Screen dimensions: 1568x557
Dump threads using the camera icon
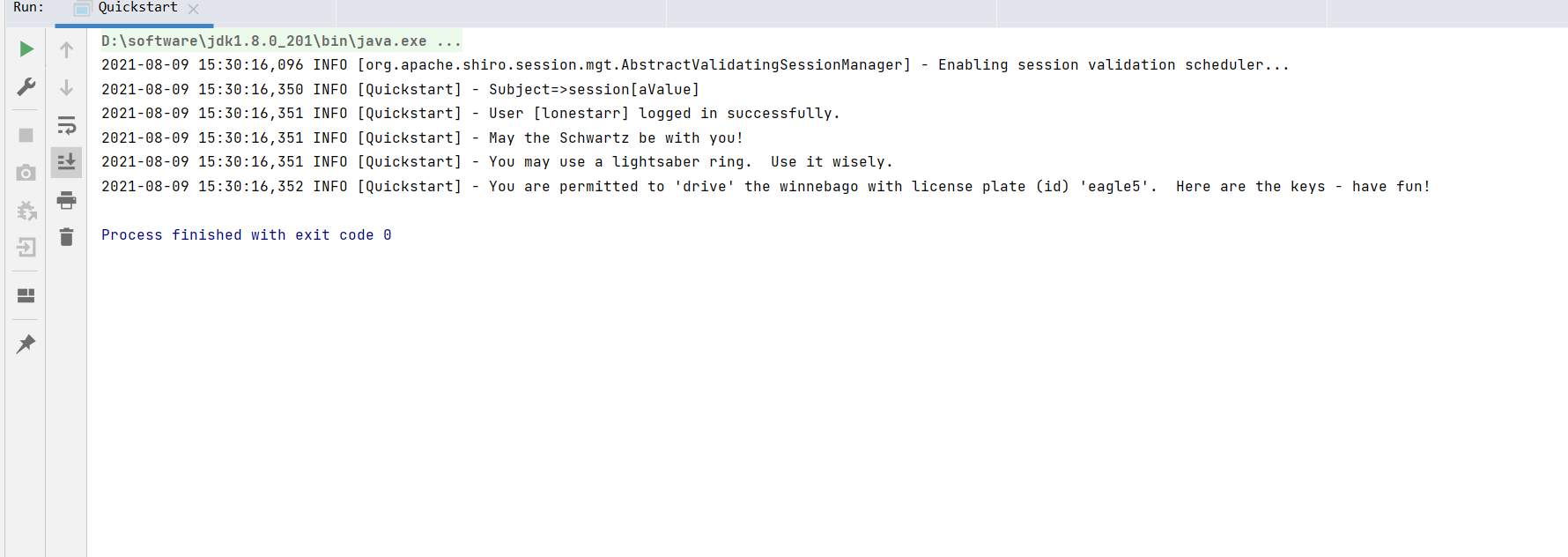click(x=26, y=173)
